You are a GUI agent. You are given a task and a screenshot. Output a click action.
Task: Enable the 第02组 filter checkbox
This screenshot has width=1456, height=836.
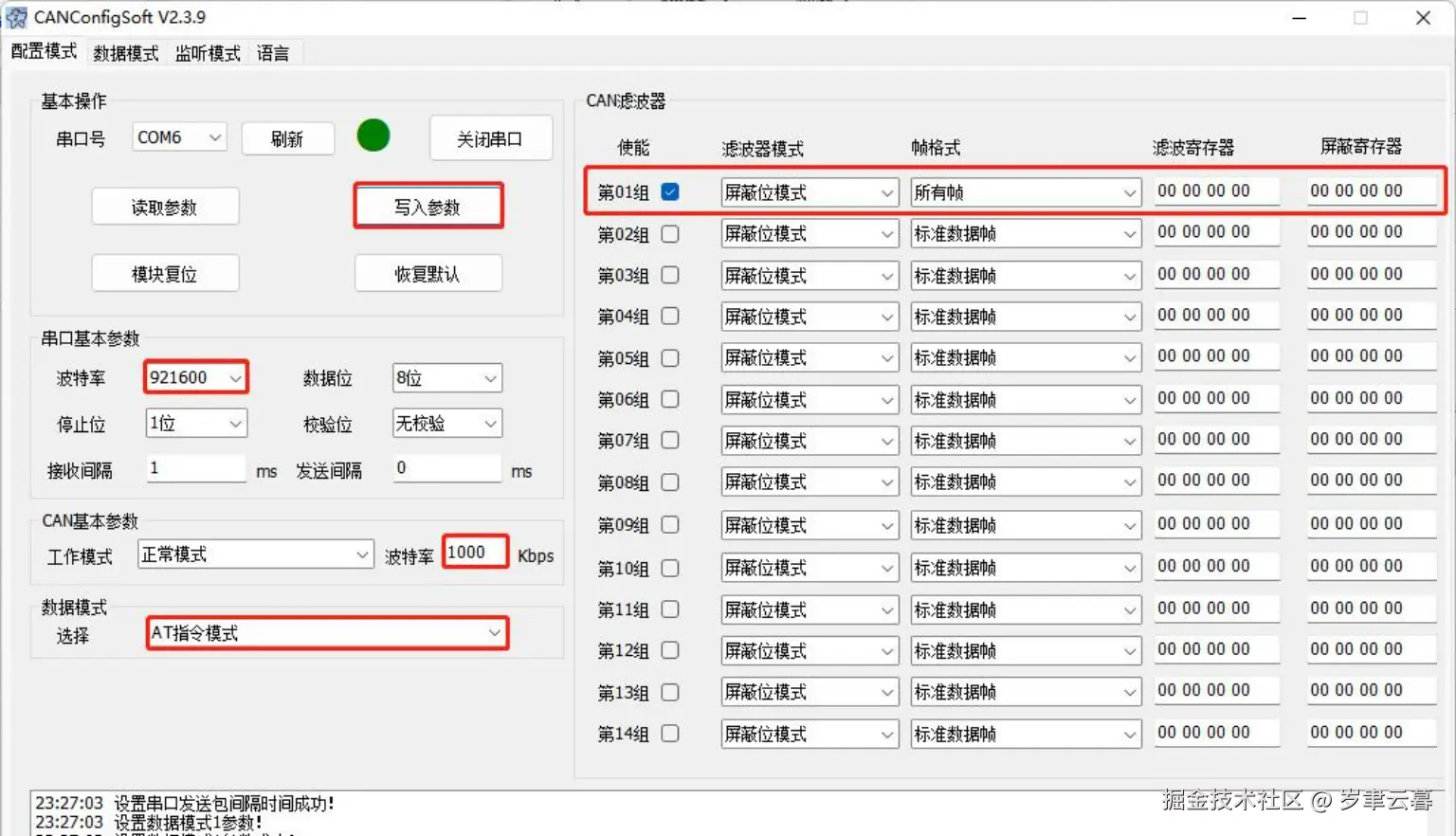(x=670, y=233)
